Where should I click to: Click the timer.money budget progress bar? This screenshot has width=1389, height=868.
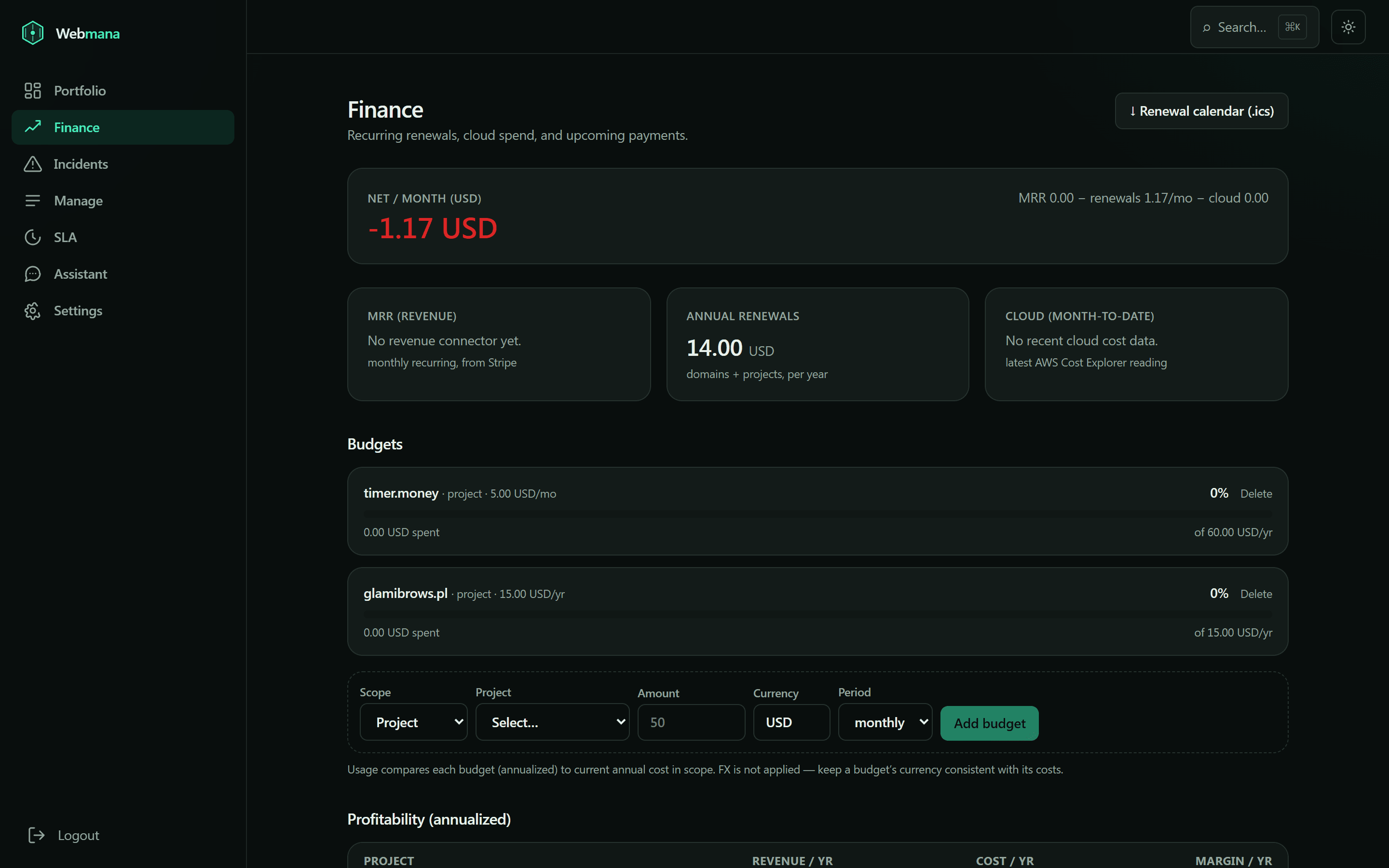[817, 513]
